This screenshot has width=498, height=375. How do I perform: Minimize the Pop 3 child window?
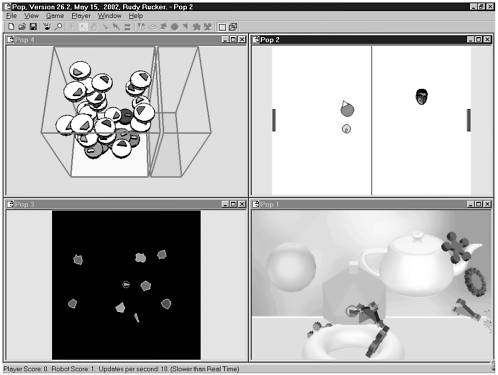point(225,204)
